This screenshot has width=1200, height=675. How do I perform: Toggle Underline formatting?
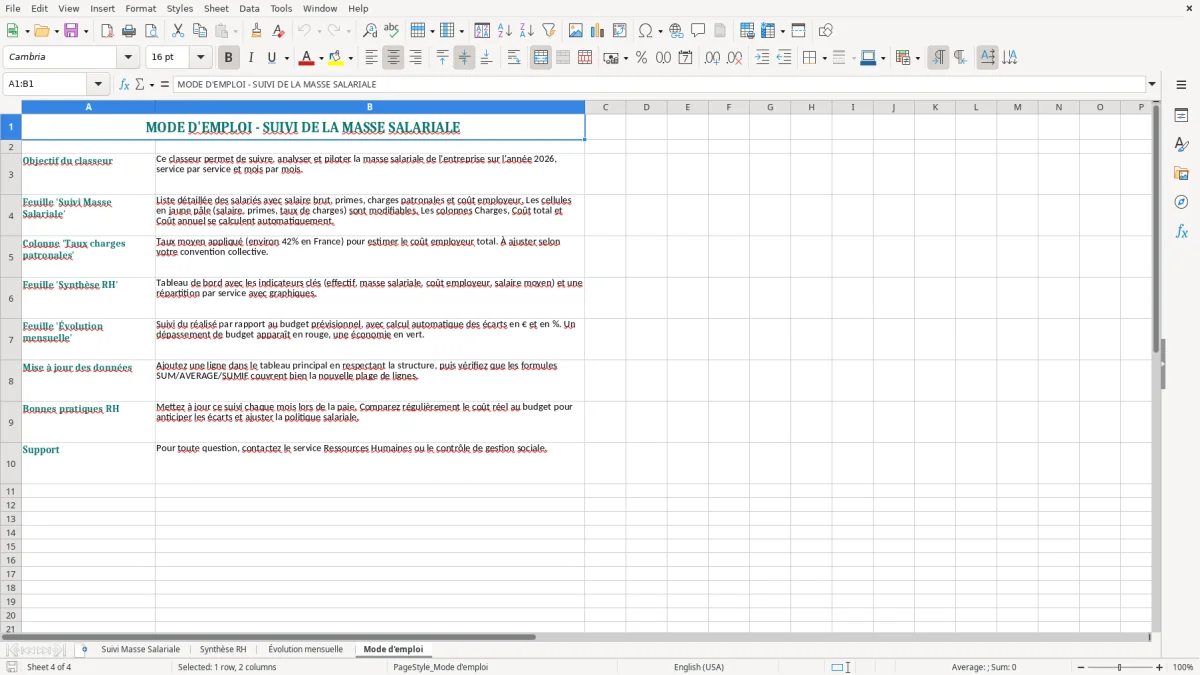271,58
